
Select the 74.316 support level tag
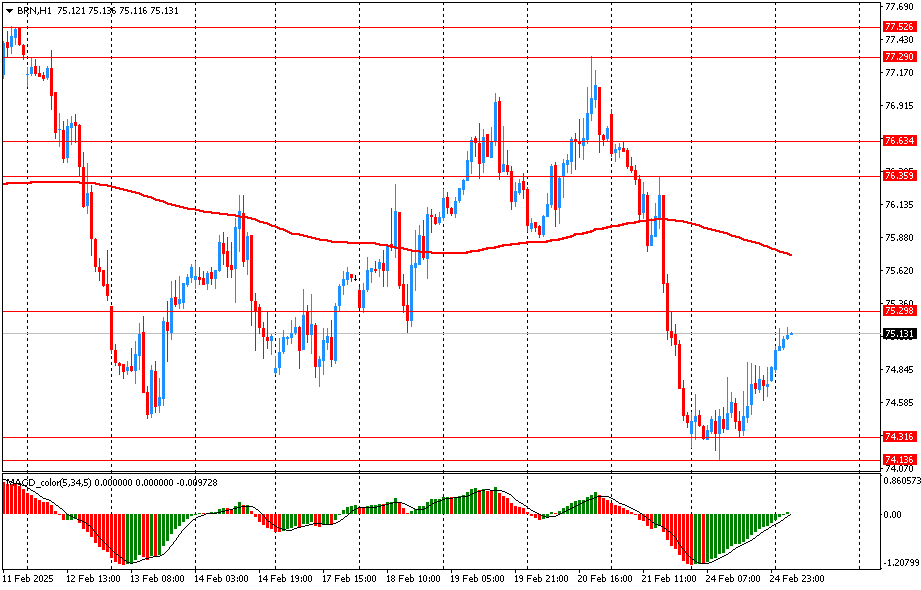coord(900,437)
